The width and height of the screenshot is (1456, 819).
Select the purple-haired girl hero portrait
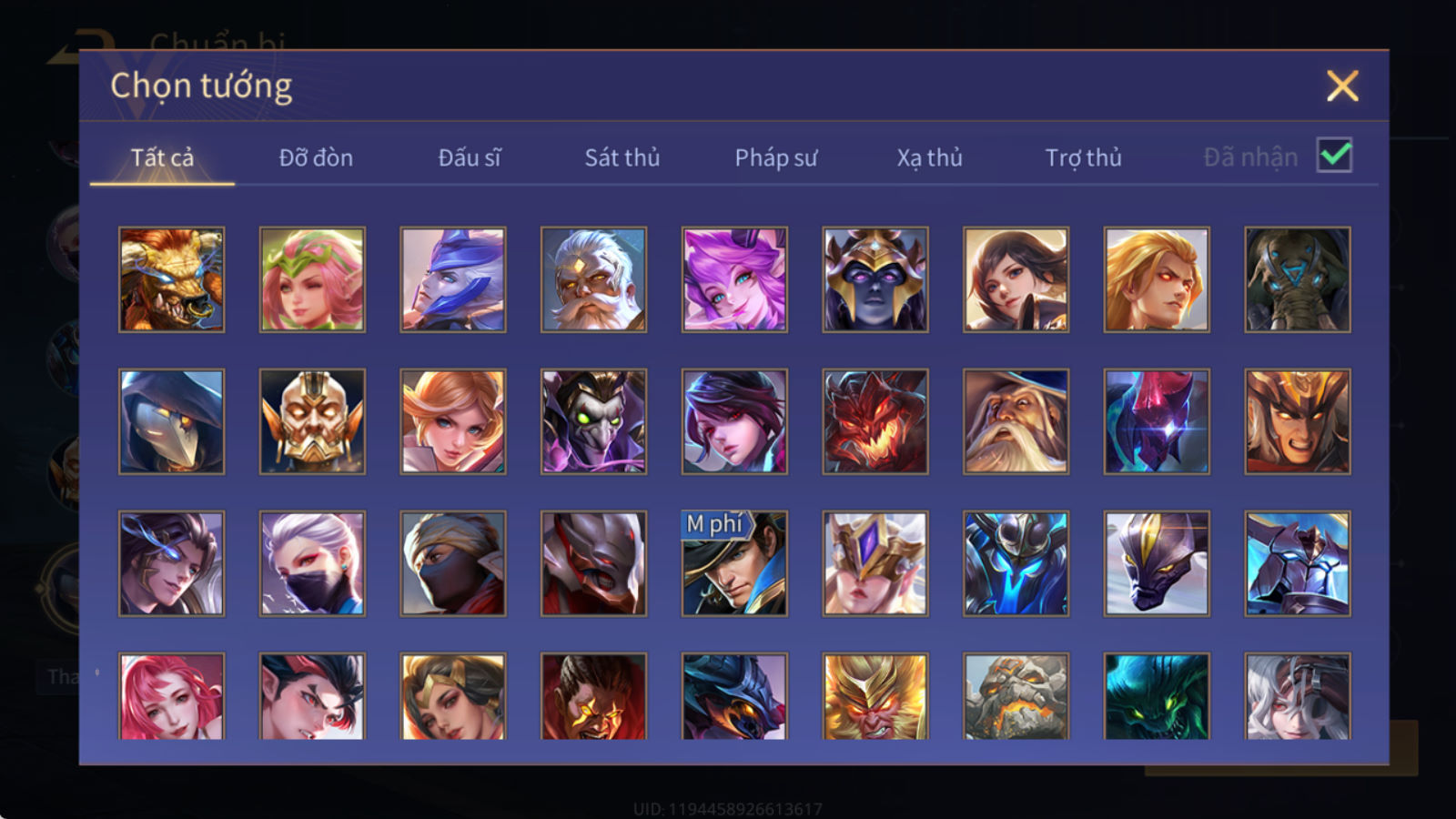click(734, 279)
